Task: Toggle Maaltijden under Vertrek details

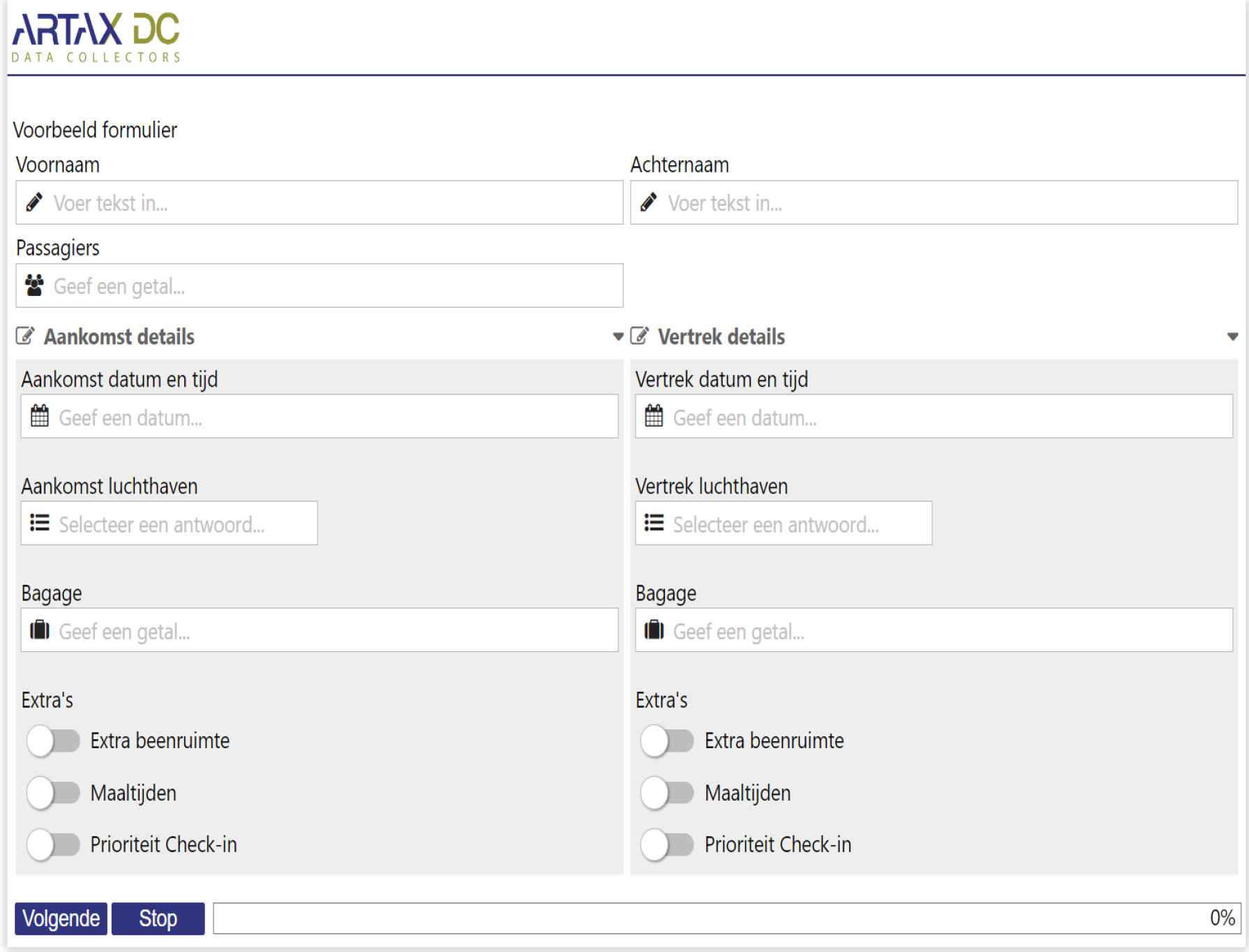Action: pos(668,793)
